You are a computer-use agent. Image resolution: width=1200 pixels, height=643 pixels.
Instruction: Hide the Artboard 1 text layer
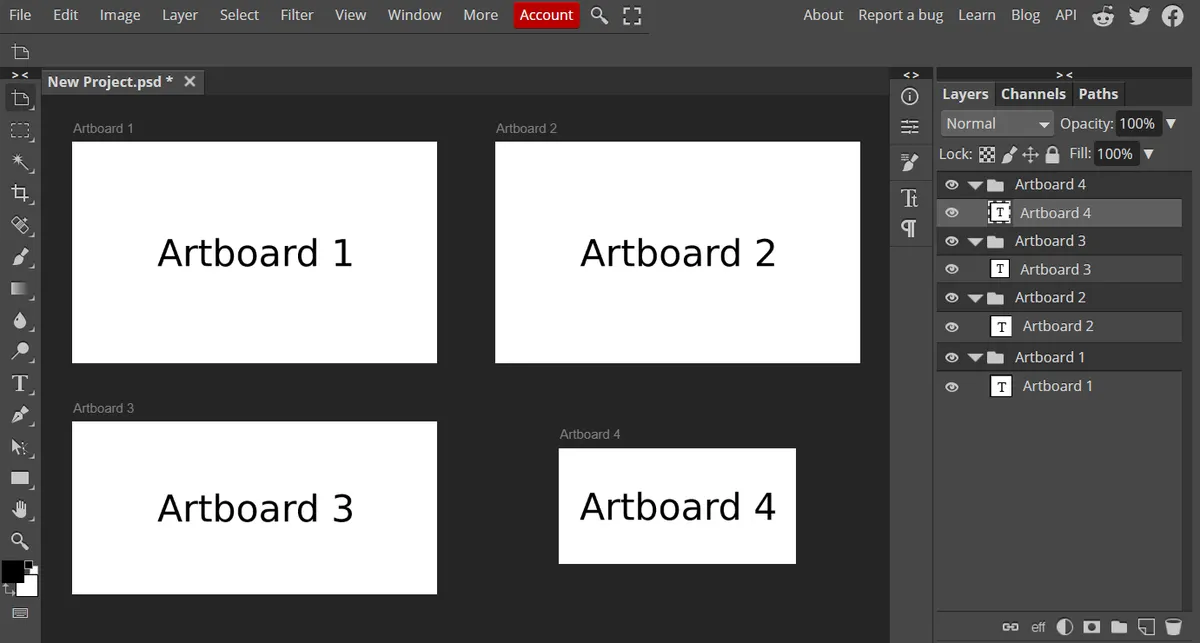coord(952,386)
